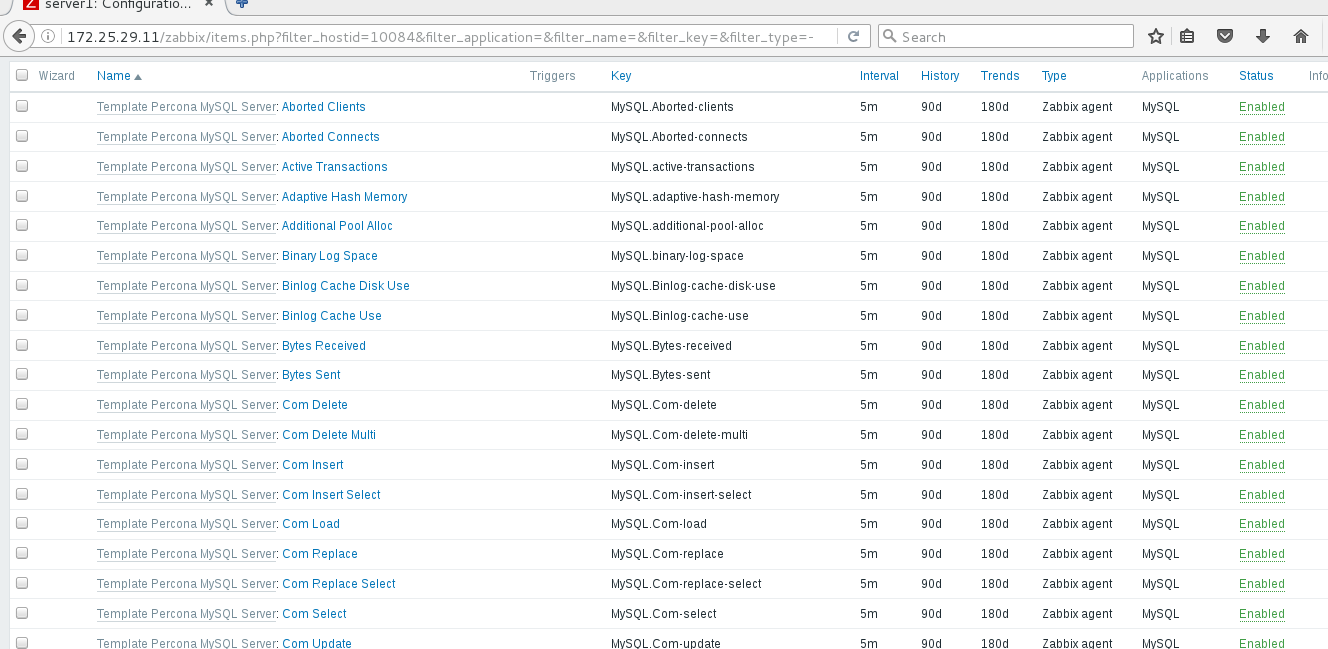1328x649 pixels.
Task: Check the Bytes Received row checkbox
Action: pyautogui.click(x=22, y=345)
